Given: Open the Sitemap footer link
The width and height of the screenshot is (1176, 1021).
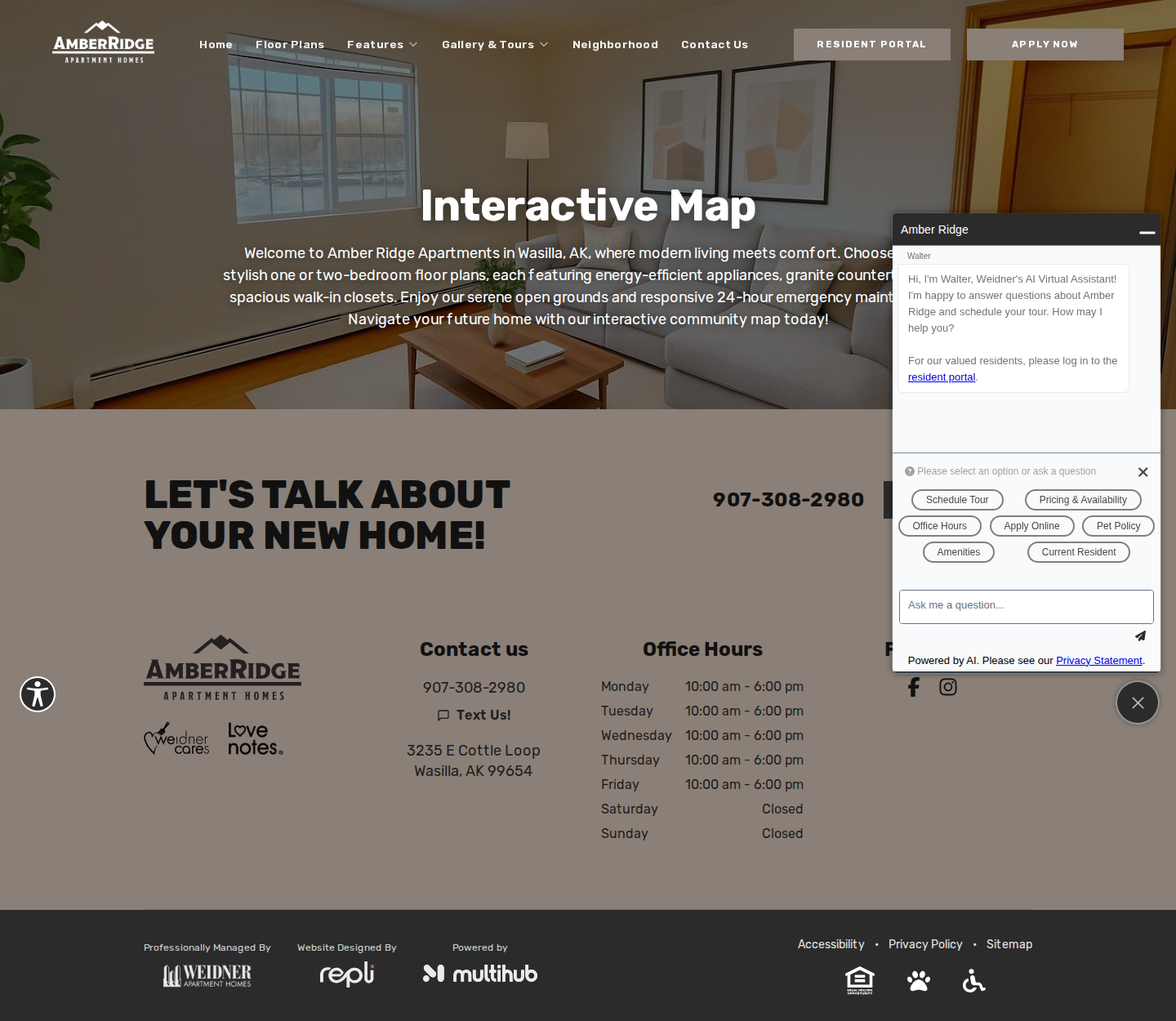Looking at the screenshot, I should tap(1009, 944).
